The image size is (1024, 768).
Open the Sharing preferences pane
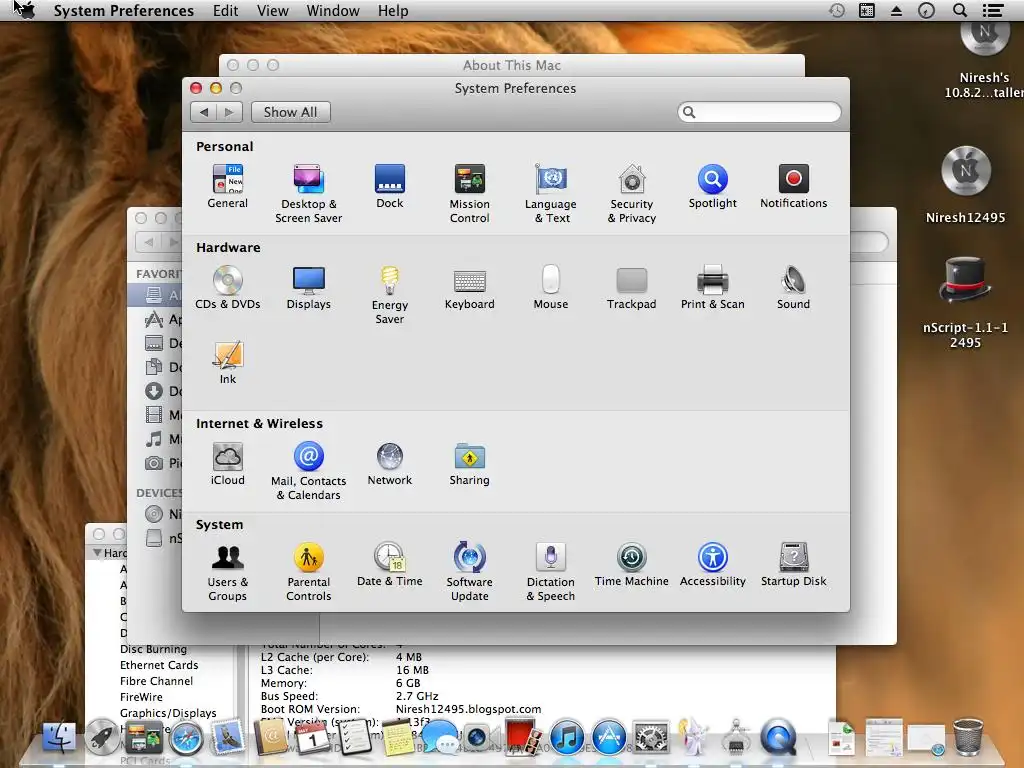470,464
